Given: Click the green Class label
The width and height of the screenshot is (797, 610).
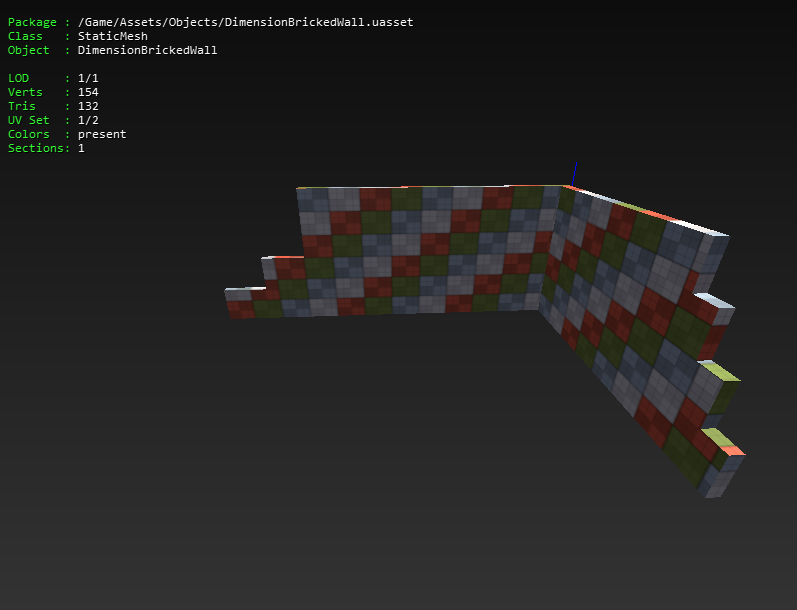Looking at the screenshot, I should (25, 36).
